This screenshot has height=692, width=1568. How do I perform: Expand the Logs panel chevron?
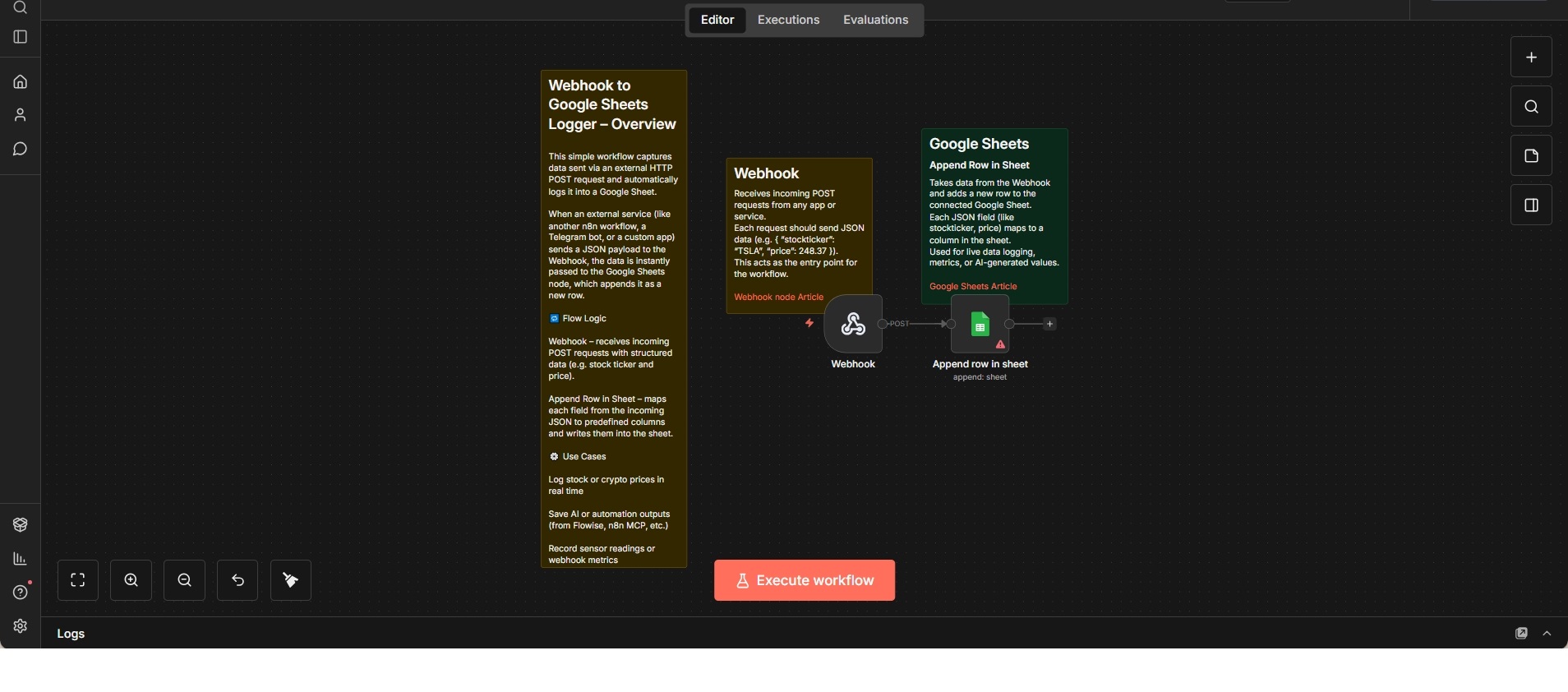(x=1547, y=634)
